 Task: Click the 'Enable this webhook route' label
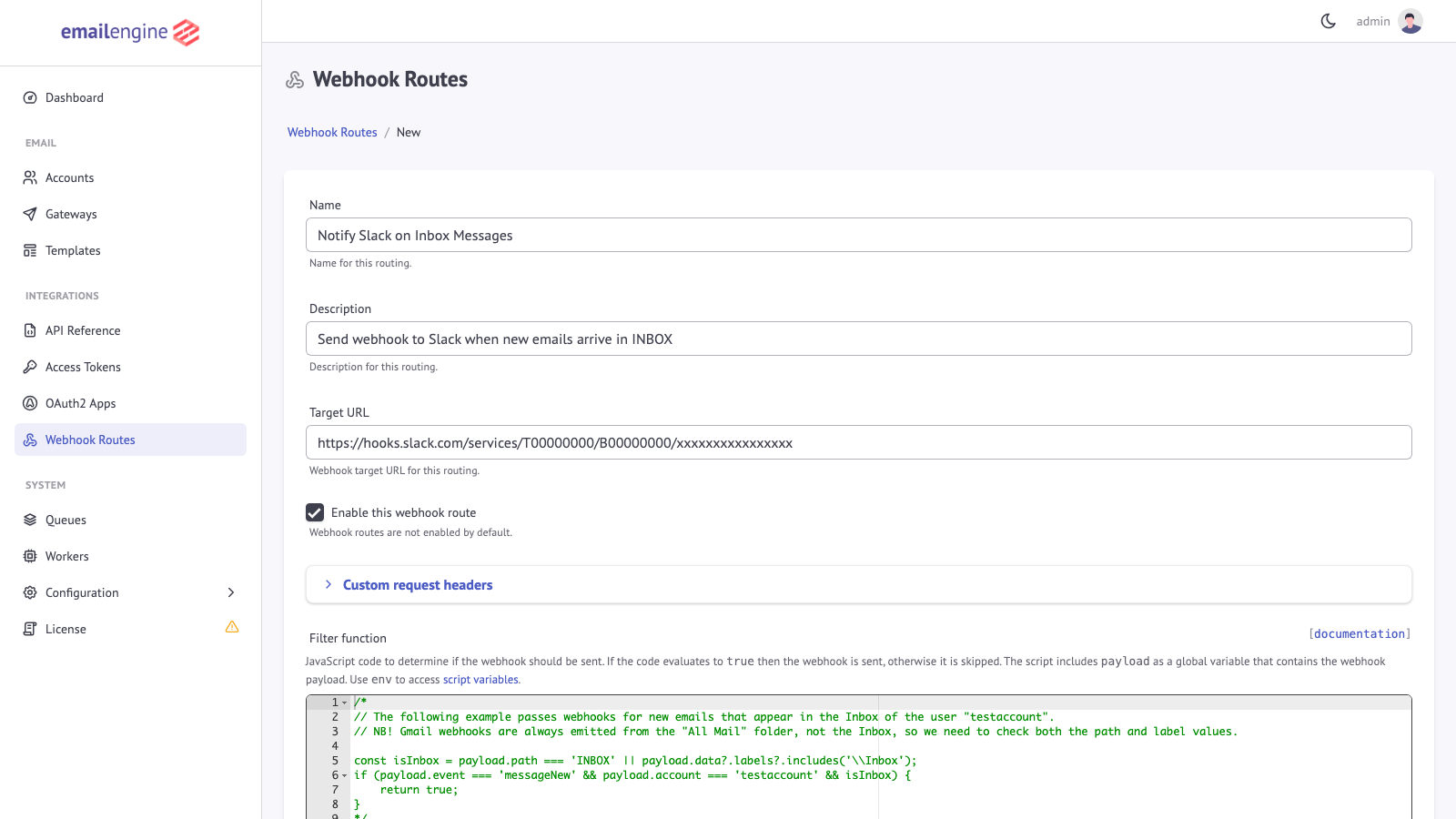pos(403,512)
